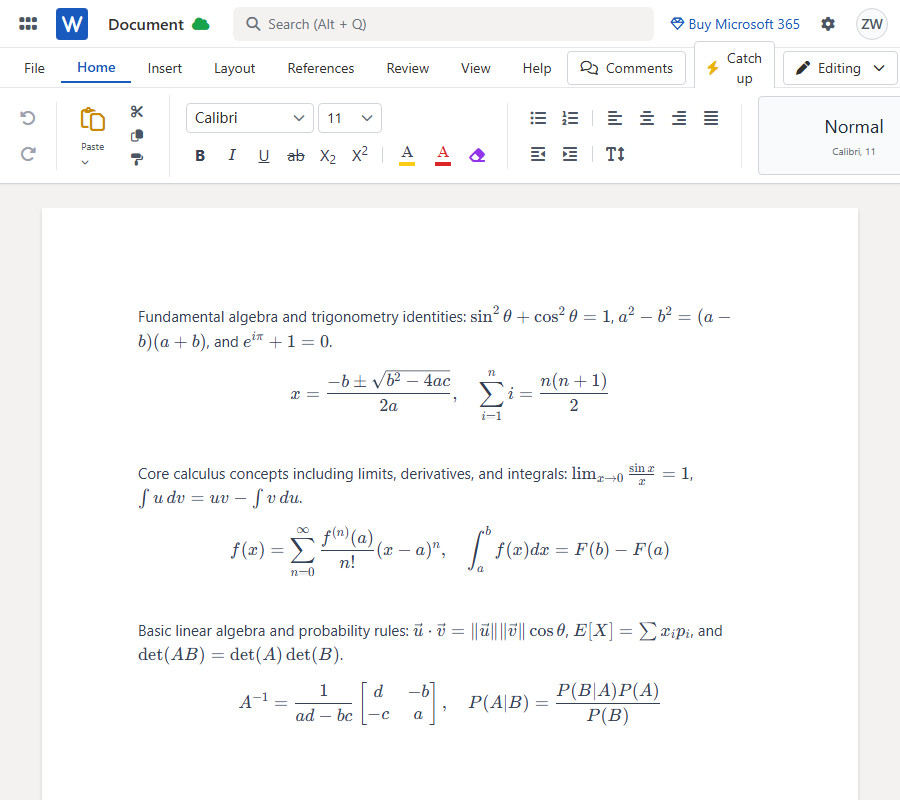Toggle subscript formatting
The width and height of the screenshot is (900, 800).
click(328, 156)
